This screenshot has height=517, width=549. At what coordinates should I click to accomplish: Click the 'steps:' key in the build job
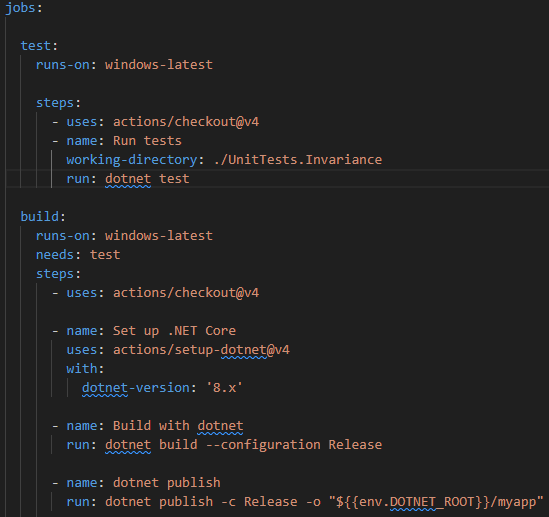point(58,274)
